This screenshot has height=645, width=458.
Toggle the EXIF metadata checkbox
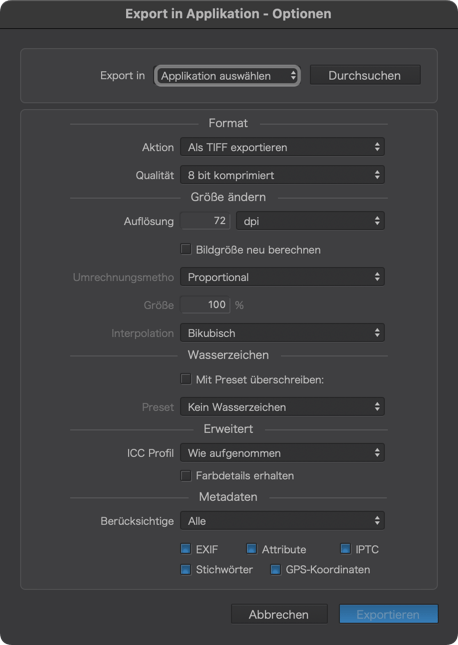[x=186, y=549]
